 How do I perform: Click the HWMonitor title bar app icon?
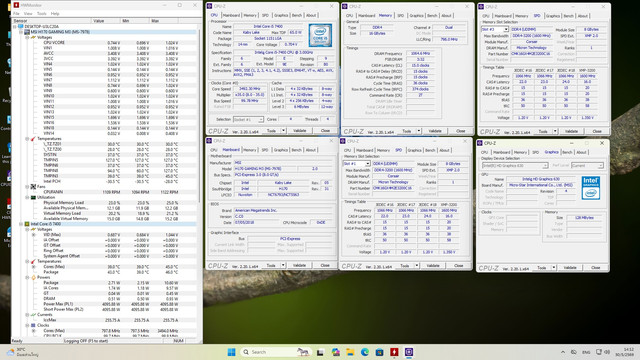click(16, 5)
